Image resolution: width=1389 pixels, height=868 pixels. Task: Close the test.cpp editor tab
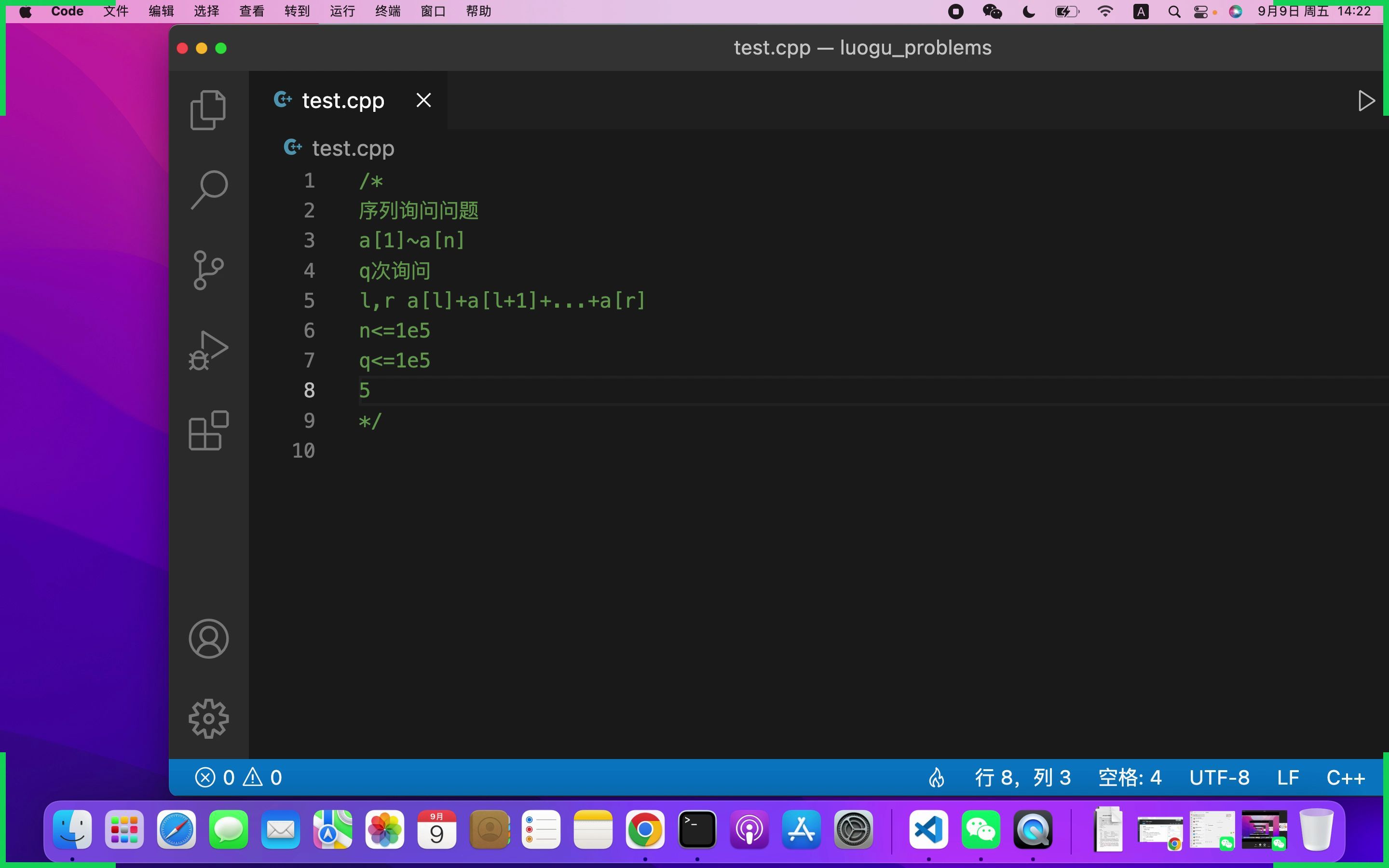pos(423,100)
